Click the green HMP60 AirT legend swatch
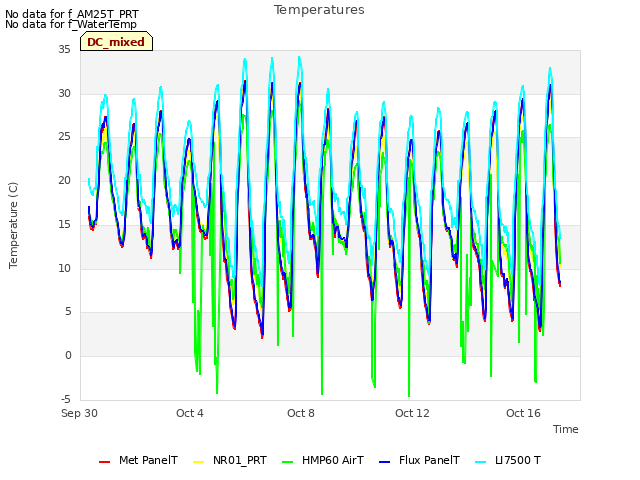 tap(288, 462)
